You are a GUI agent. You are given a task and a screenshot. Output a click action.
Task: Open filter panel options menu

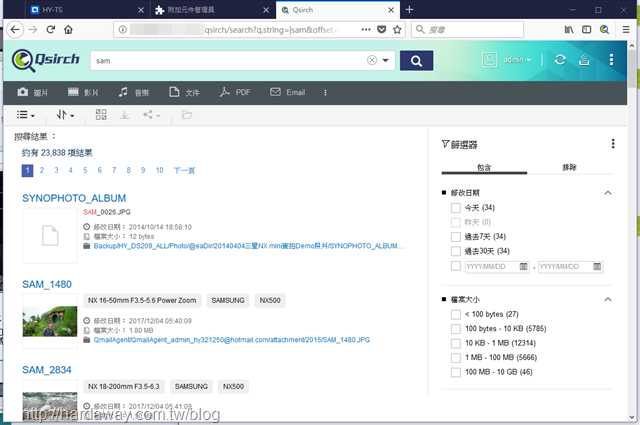click(613, 144)
